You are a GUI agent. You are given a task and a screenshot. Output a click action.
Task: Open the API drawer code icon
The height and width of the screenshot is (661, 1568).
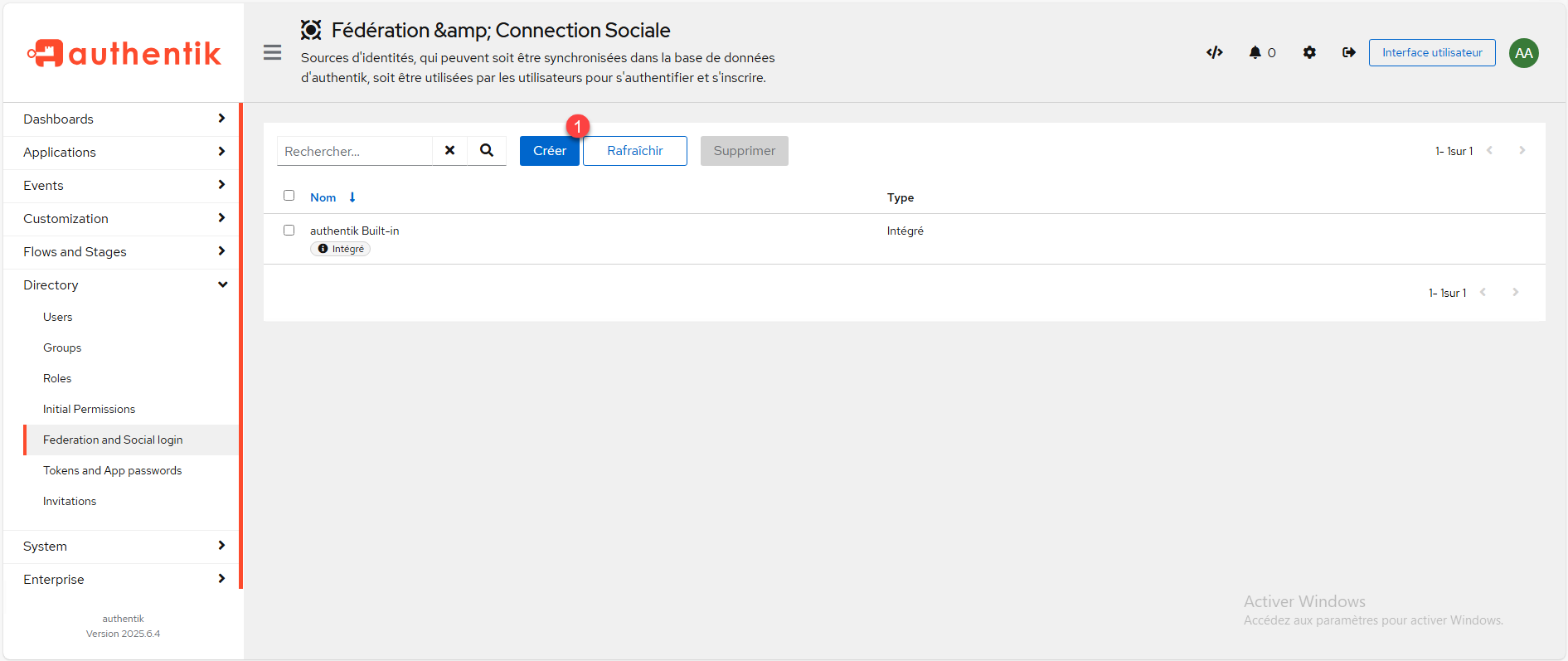[1214, 53]
